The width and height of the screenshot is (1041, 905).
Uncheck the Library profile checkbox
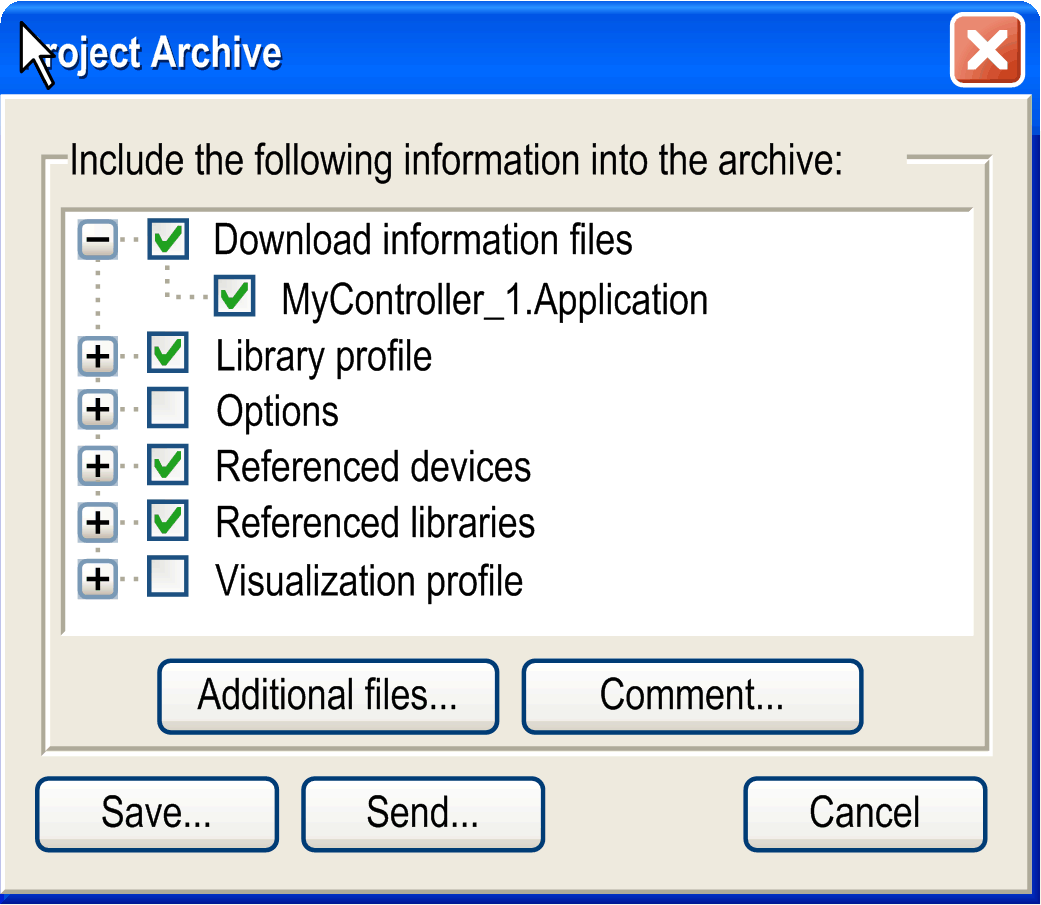(x=168, y=353)
